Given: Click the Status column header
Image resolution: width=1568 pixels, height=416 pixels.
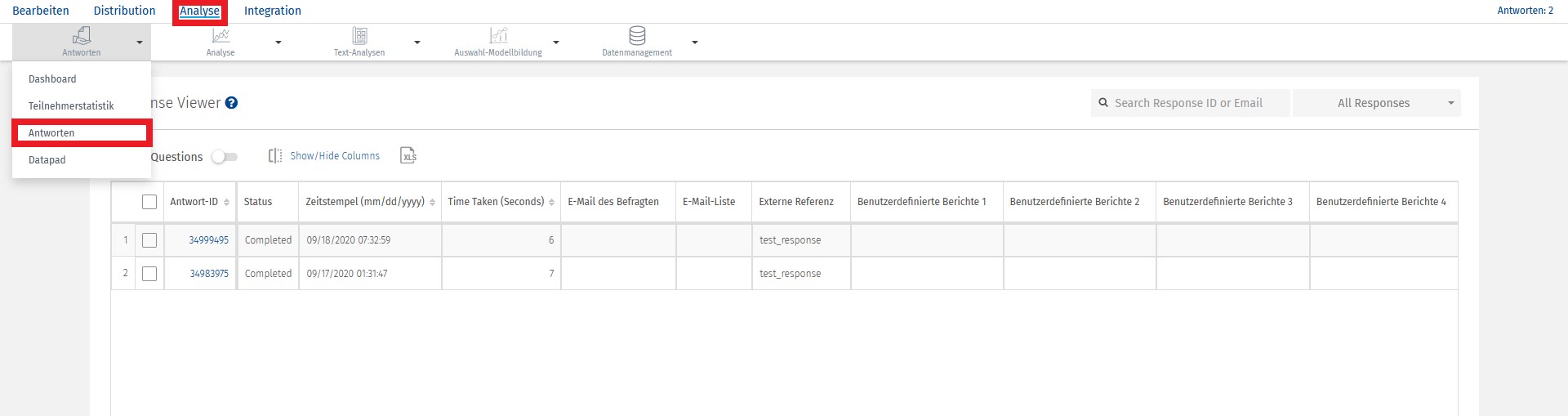Looking at the screenshot, I should point(258,202).
